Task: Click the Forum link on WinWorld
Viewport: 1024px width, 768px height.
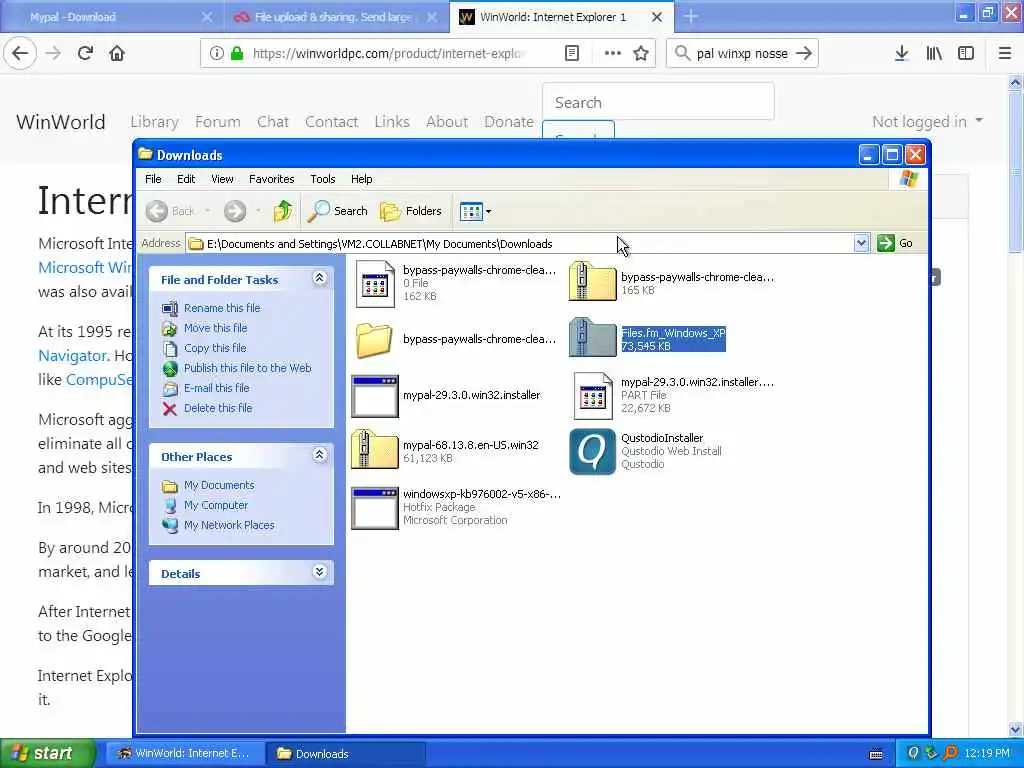Action: tap(217, 121)
